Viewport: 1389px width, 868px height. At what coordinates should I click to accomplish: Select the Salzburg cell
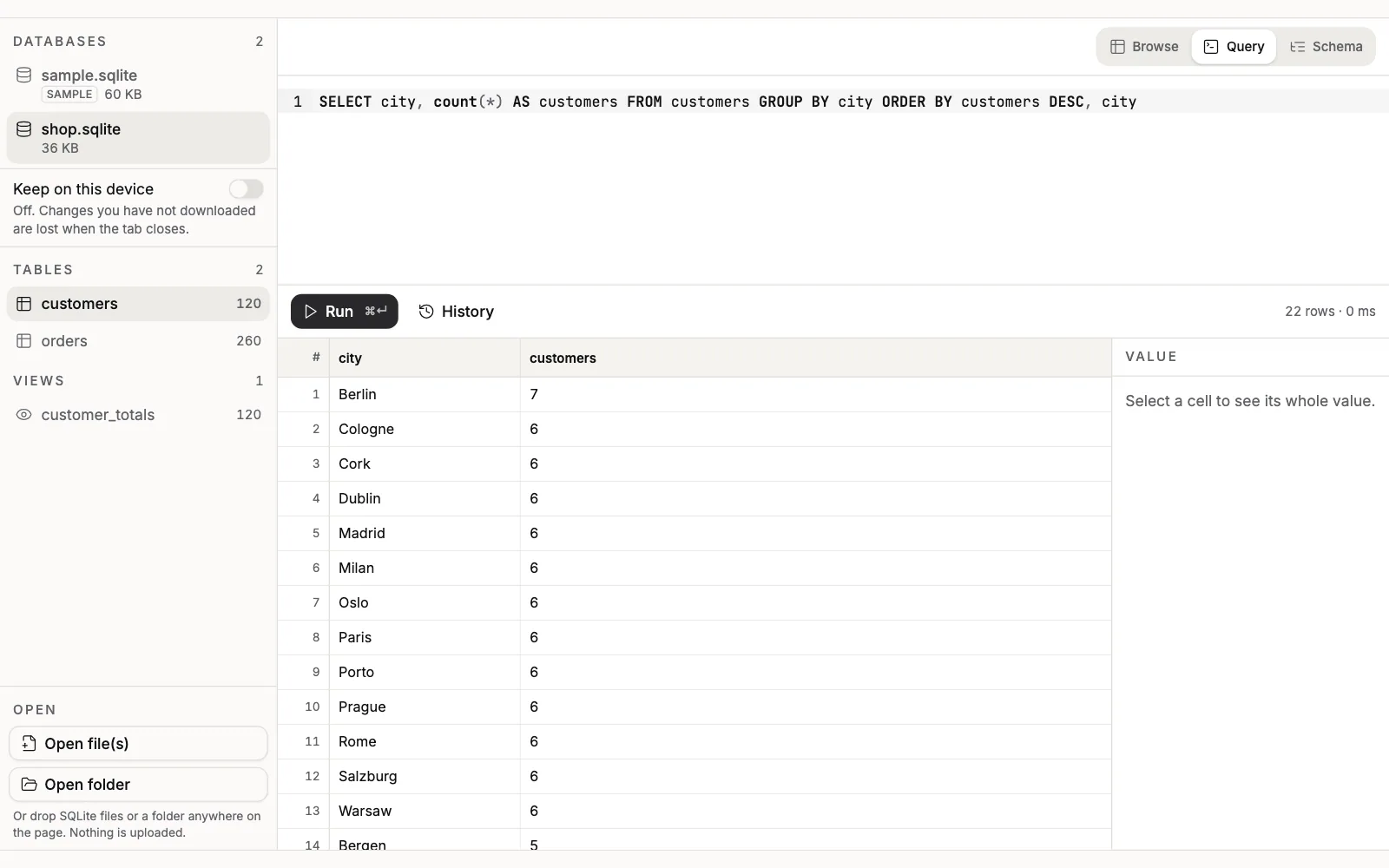pyautogui.click(x=425, y=776)
